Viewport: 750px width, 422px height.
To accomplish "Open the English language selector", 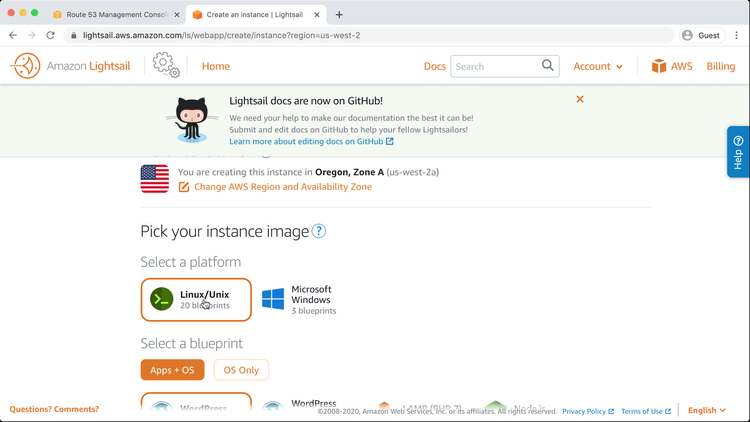I will click(707, 410).
